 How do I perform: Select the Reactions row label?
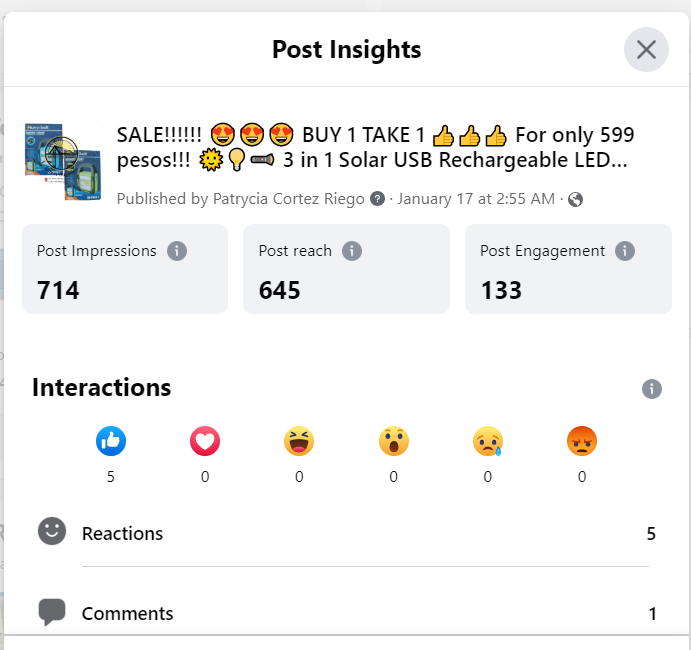(122, 534)
